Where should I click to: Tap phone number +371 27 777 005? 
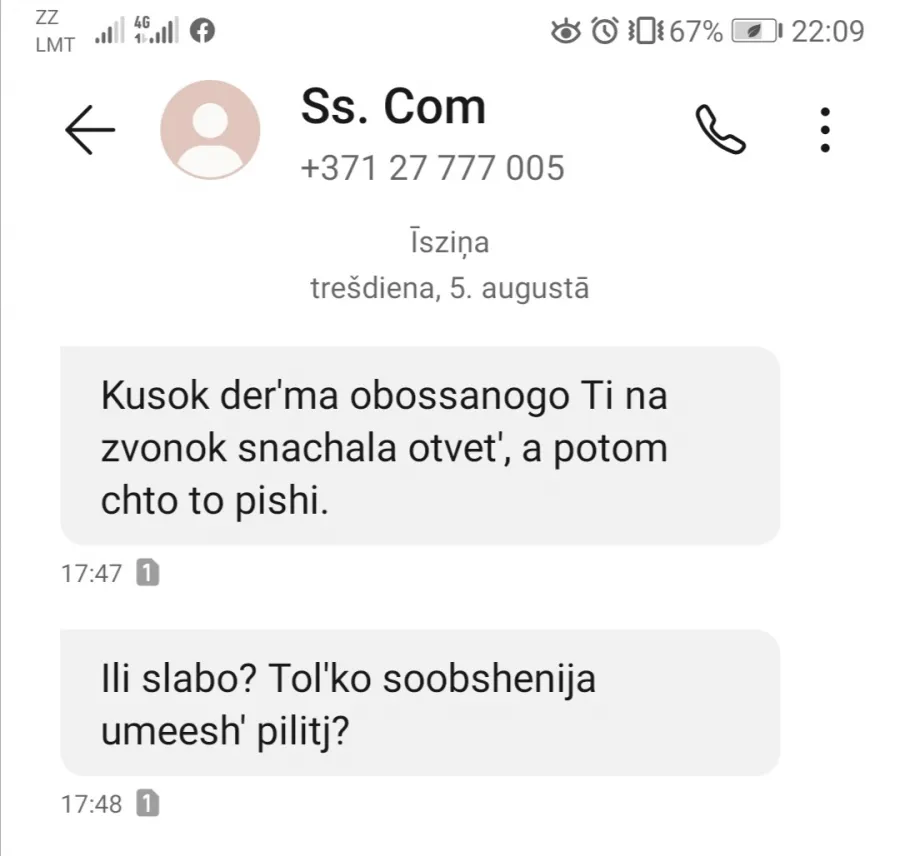click(432, 168)
